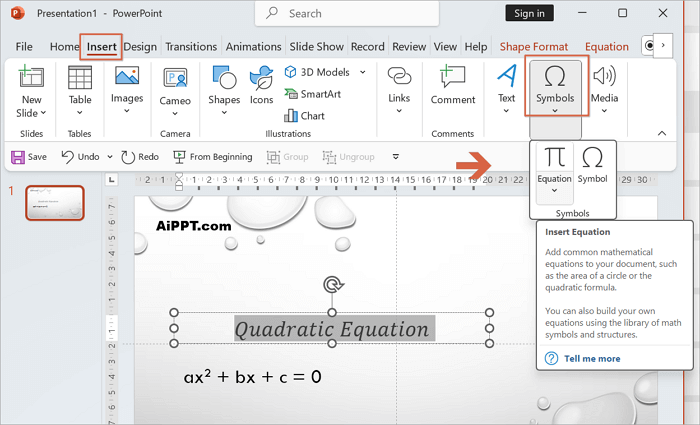Click the Comment icon
700x425 pixels.
453,80
